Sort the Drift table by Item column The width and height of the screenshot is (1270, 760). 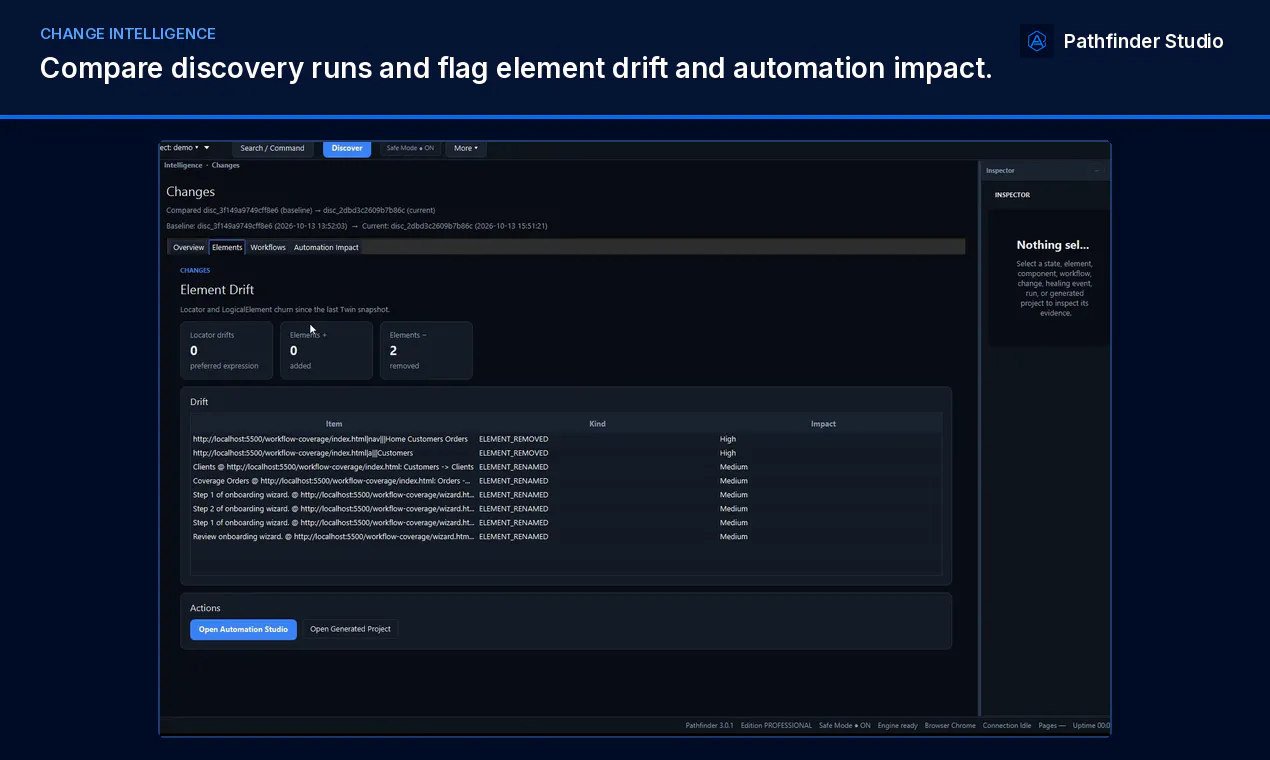334,424
